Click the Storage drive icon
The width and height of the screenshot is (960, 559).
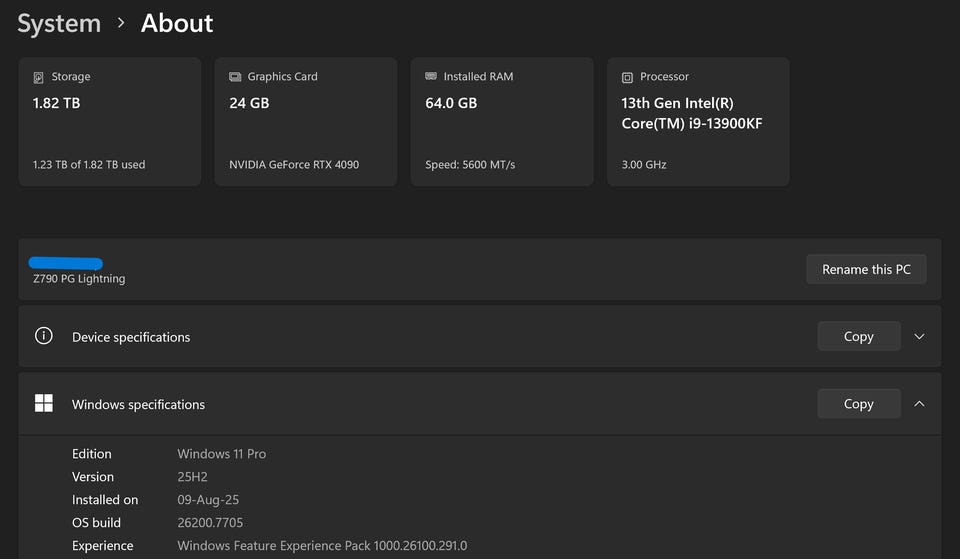(39, 77)
